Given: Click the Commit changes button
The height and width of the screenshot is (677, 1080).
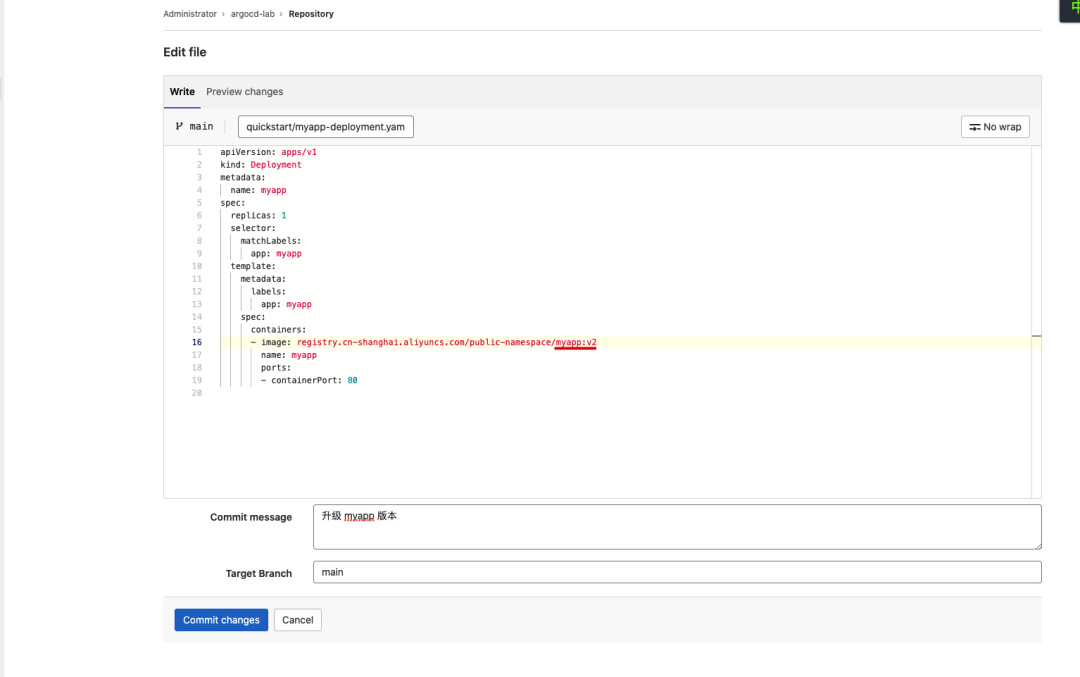Looking at the screenshot, I should (221, 620).
